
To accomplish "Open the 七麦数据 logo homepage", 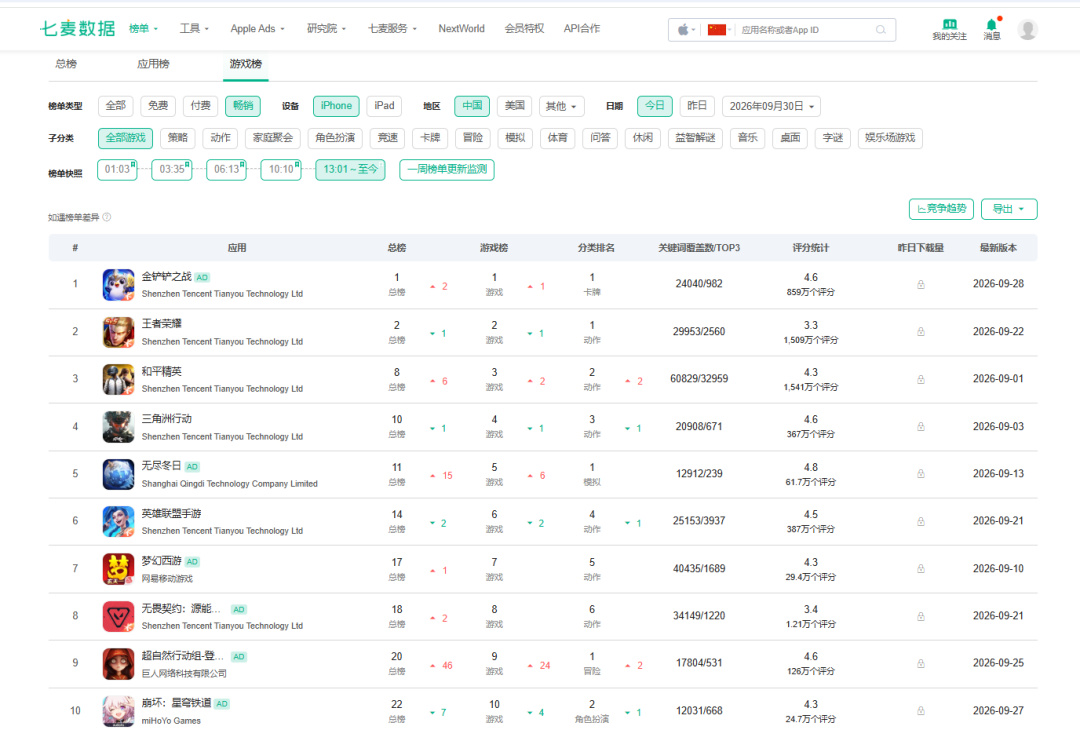I will [77, 28].
